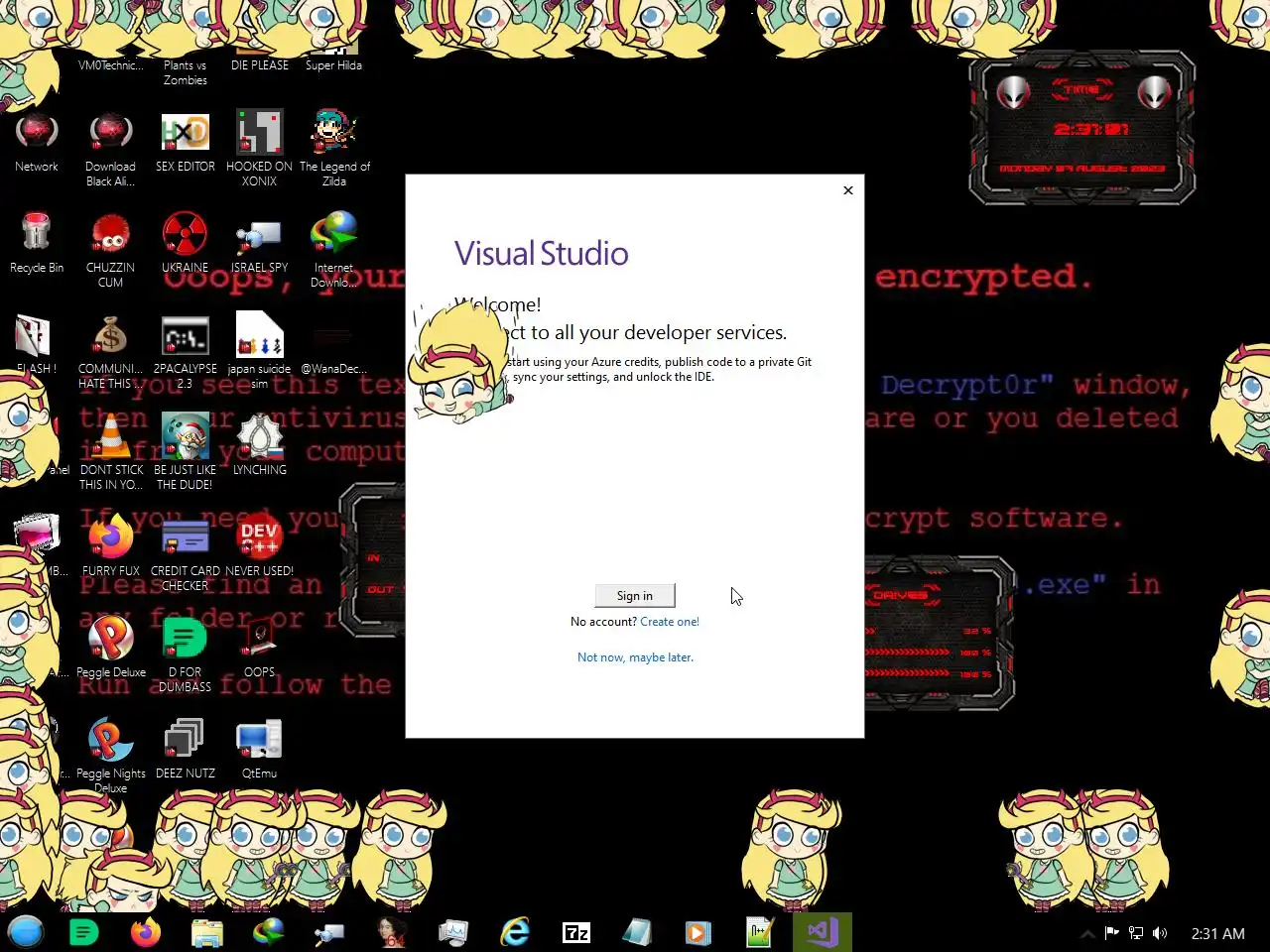This screenshot has width=1270, height=952.
Task: Select 'HOOKED ON XONIX' desktop icon
Action: [x=259, y=149]
